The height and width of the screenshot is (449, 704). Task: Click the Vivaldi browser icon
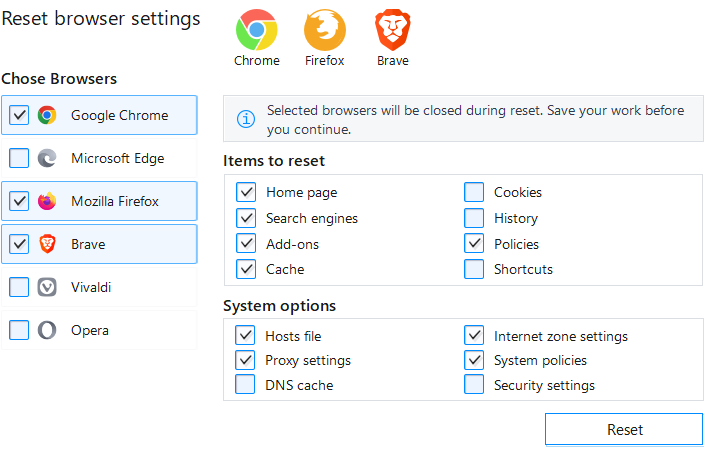click(x=47, y=287)
